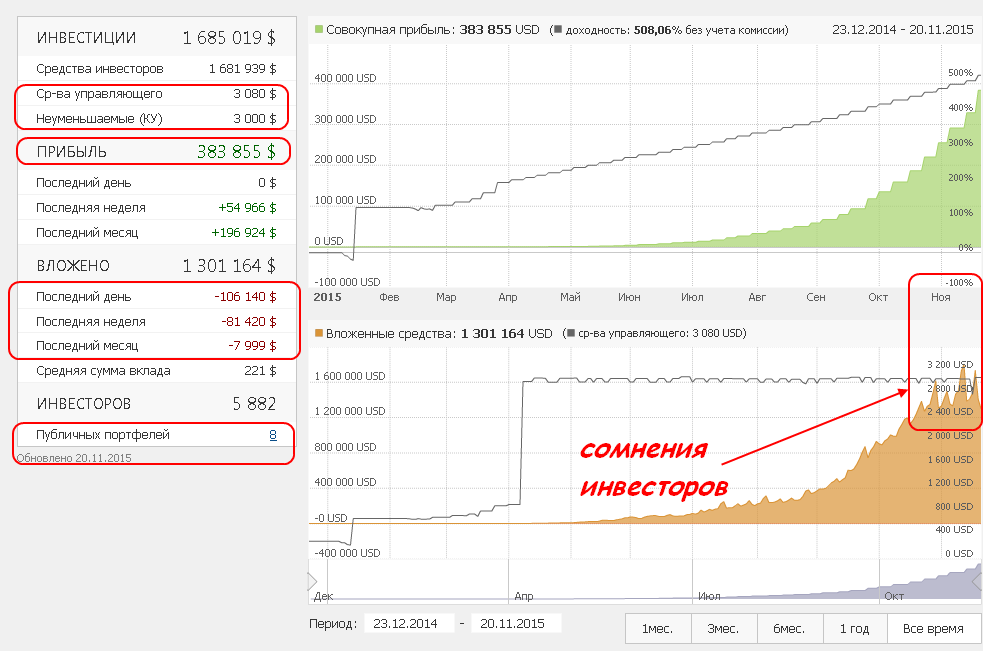Display the Все время full range

coord(932,628)
